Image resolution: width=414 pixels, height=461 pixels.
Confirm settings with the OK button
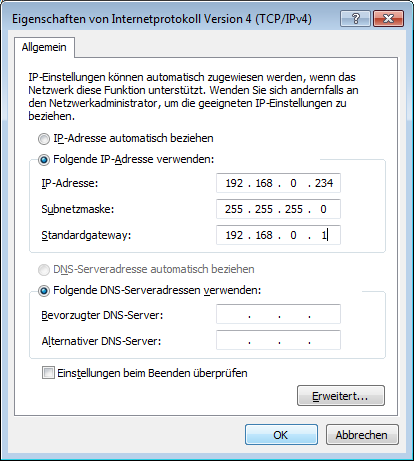pos(281,435)
